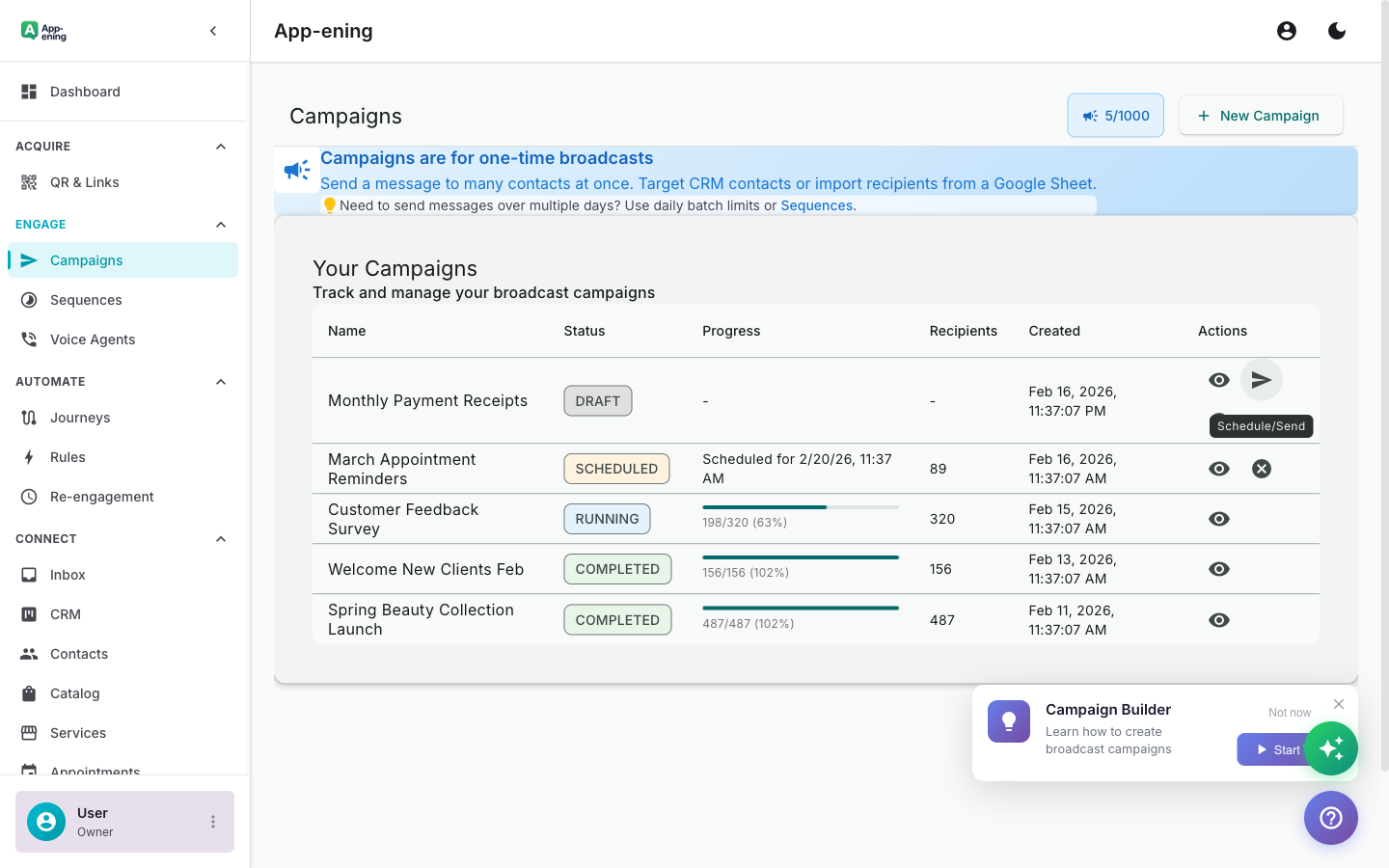Show the Welcome New Clients Feb campaign details

[x=1218, y=569]
